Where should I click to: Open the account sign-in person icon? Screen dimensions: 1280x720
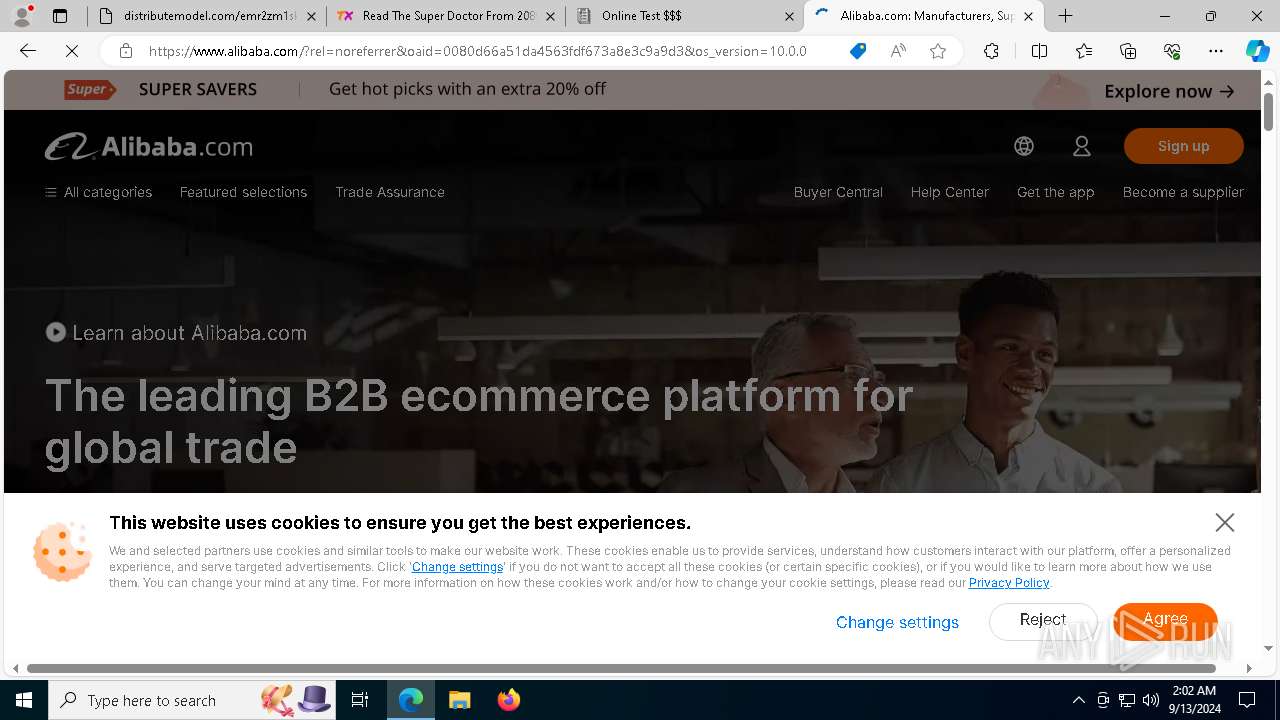point(1082,146)
